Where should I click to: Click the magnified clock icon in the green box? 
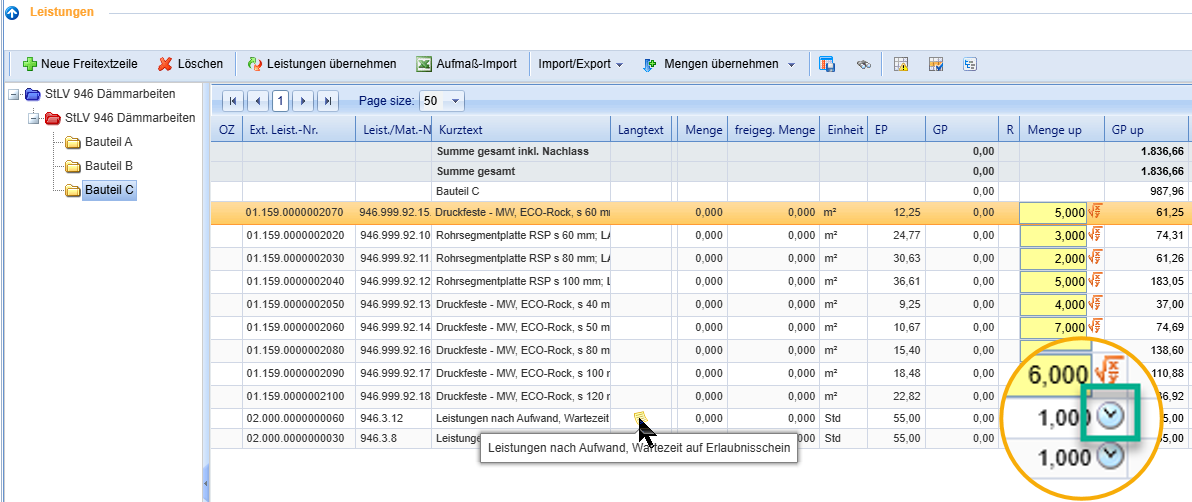[1109, 417]
